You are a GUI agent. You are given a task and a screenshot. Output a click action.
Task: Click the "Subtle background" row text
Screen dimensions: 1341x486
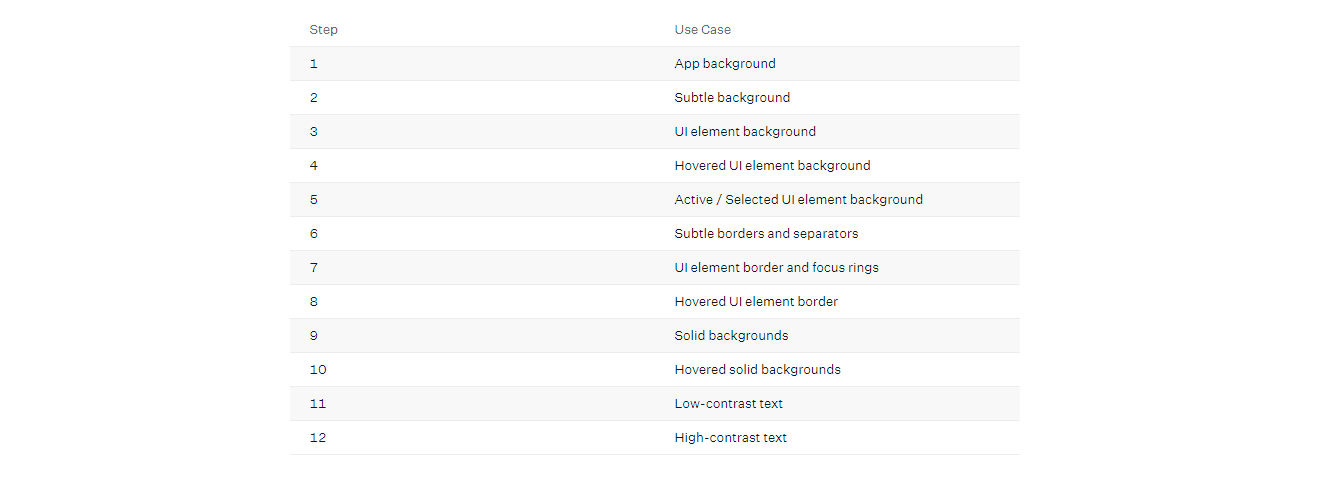[x=732, y=98]
